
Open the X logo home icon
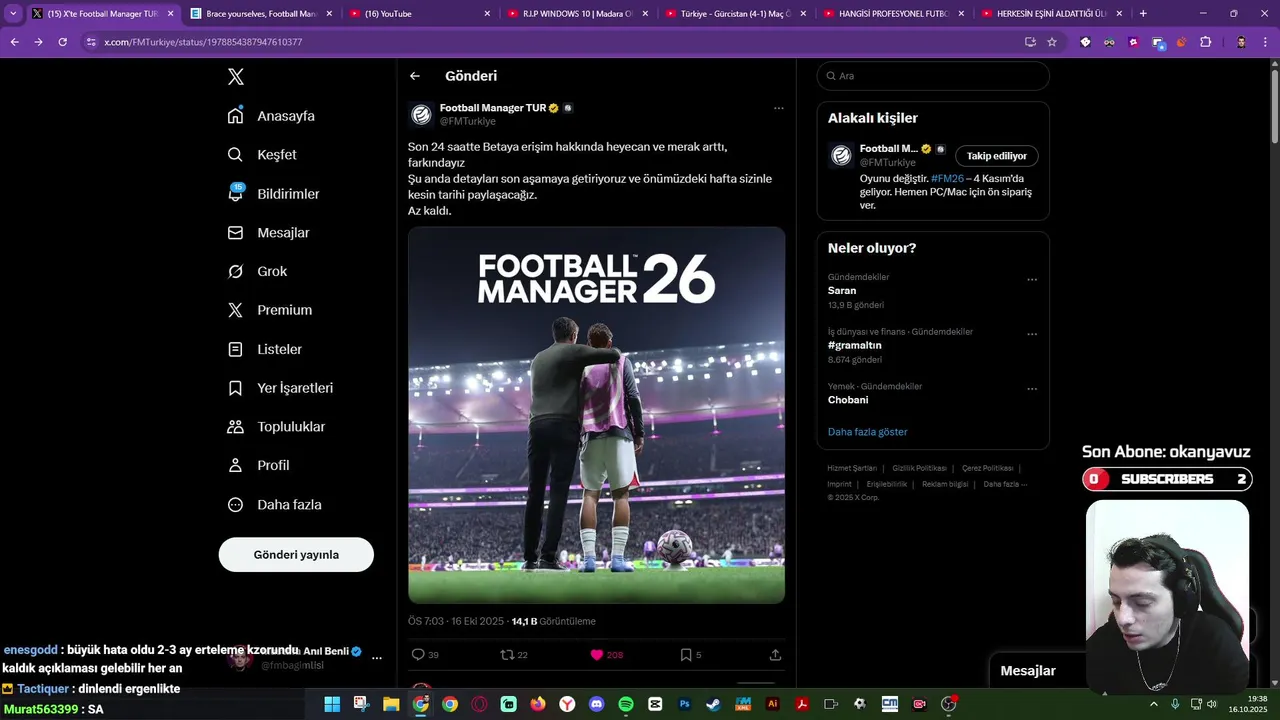(x=236, y=77)
